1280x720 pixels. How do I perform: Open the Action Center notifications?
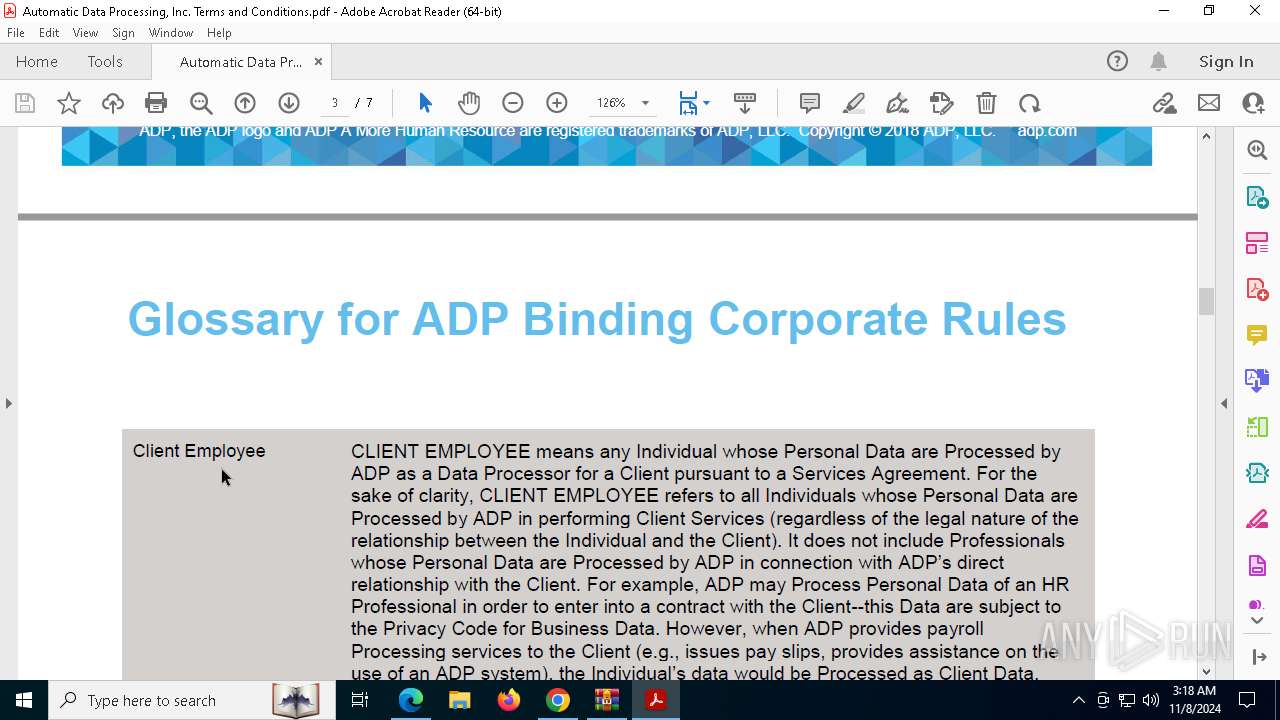[x=1247, y=700]
